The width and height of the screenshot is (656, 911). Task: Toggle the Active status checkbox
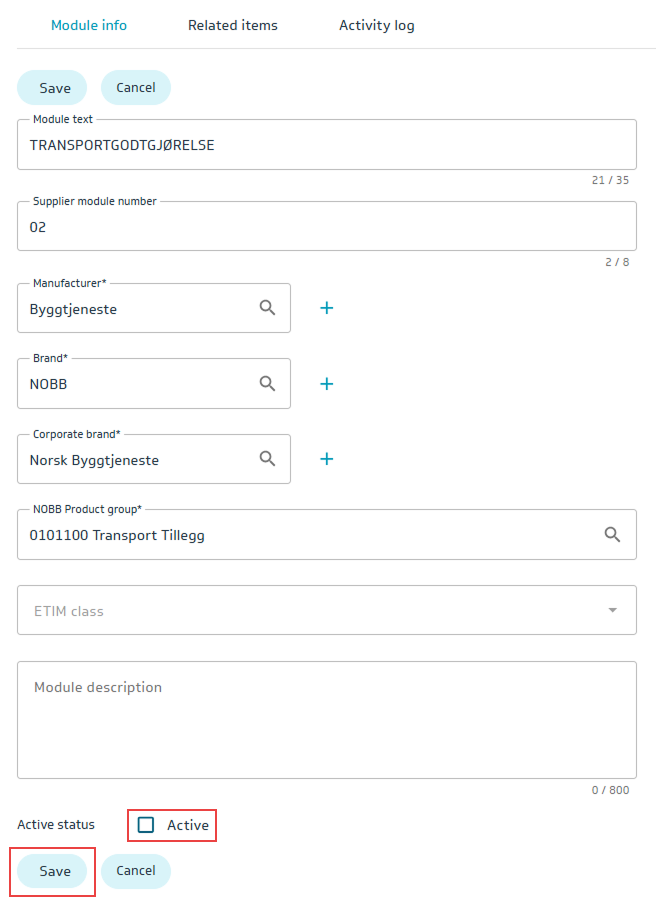point(147,825)
